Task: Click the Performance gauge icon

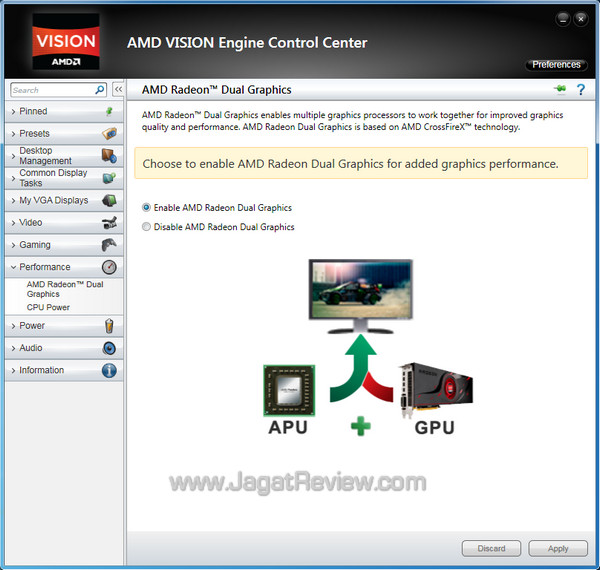Action: (109, 267)
